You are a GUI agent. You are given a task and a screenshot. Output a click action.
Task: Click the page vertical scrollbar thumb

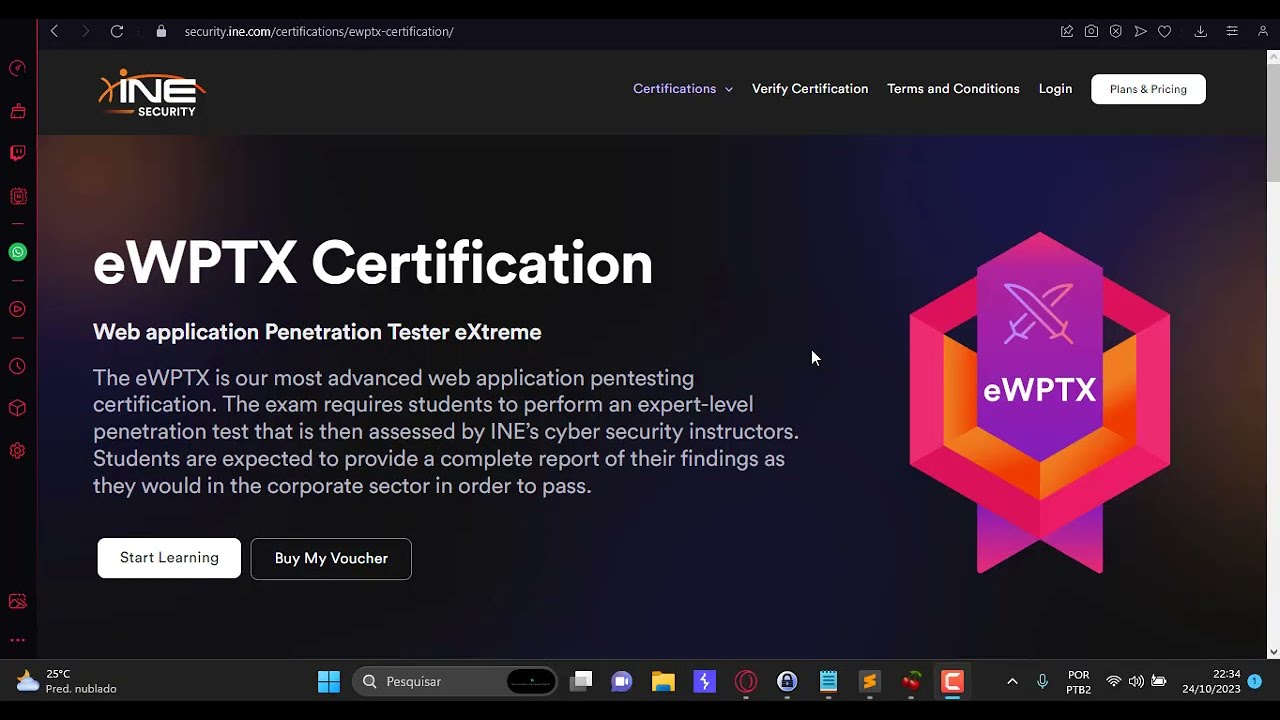tap(1272, 122)
